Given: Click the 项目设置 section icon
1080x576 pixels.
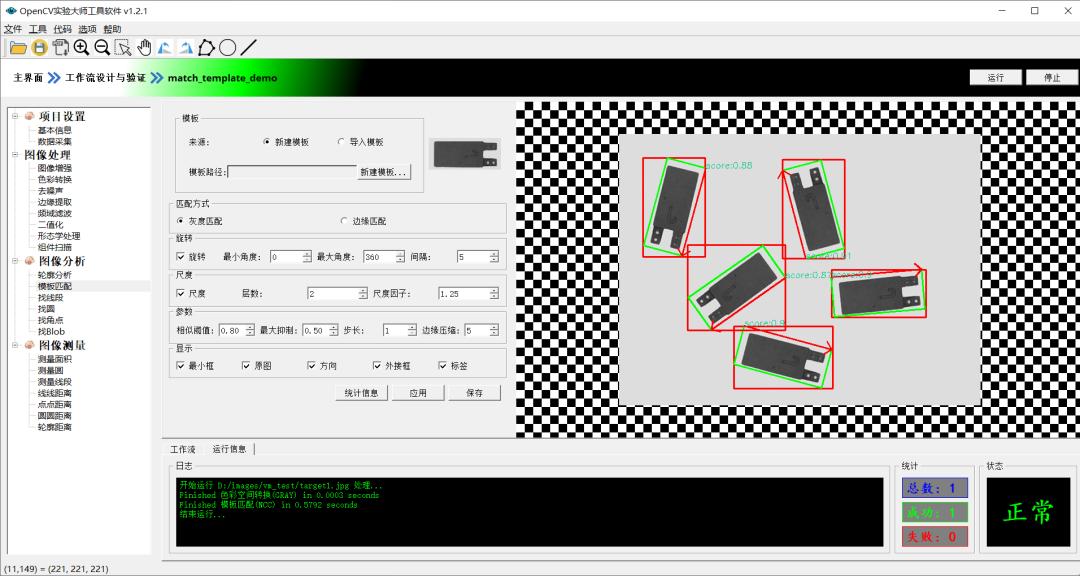Looking at the screenshot, I should pyautogui.click(x=29, y=116).
